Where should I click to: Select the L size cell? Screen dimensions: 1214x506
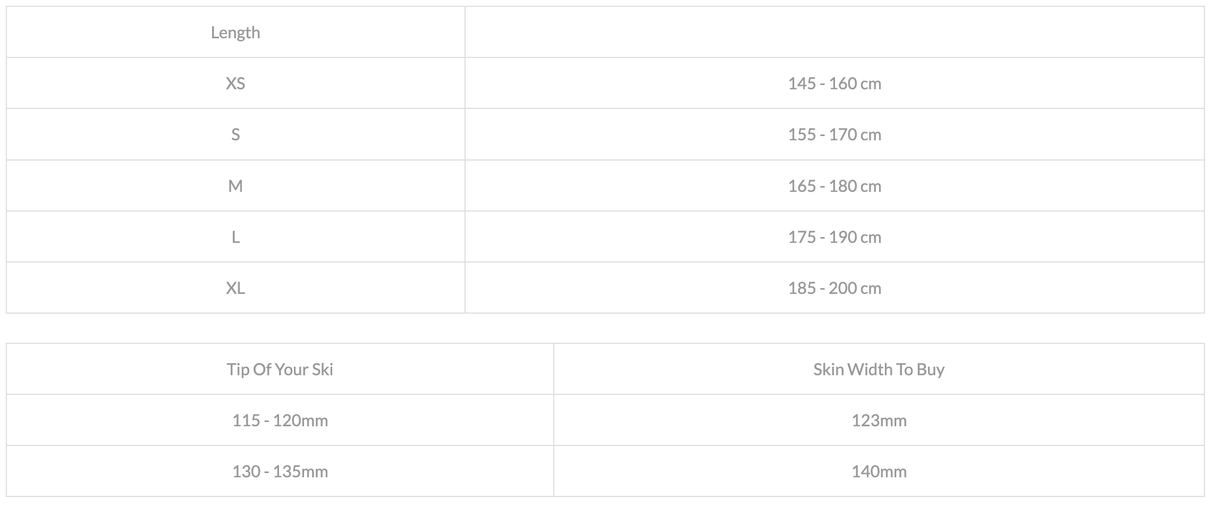point(235,236)
